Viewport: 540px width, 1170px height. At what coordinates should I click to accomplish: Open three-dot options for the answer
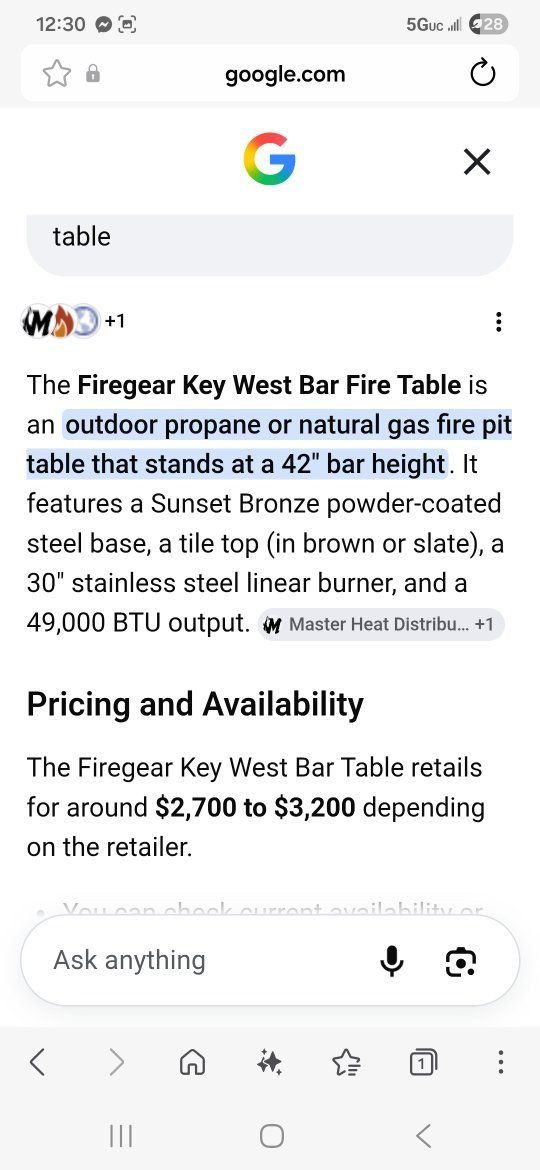pyautogui.click(x=498, y=322)
